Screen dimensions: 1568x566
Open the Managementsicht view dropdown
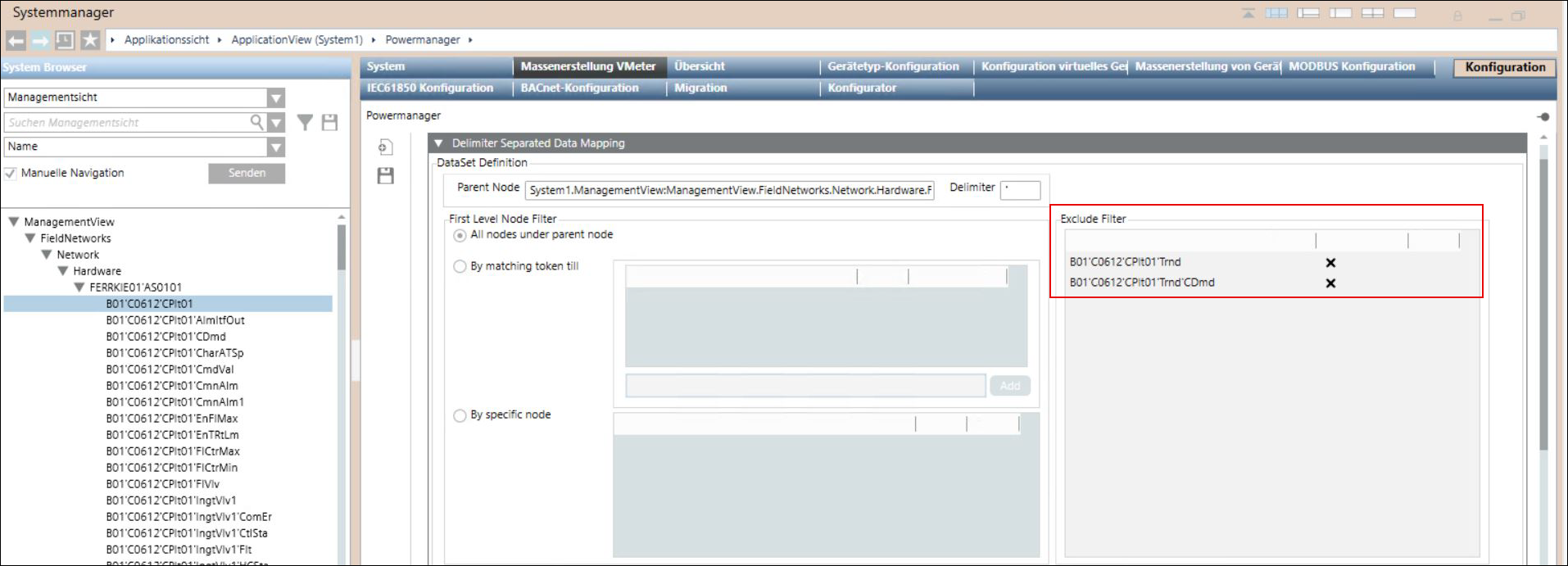pos(276,98)
